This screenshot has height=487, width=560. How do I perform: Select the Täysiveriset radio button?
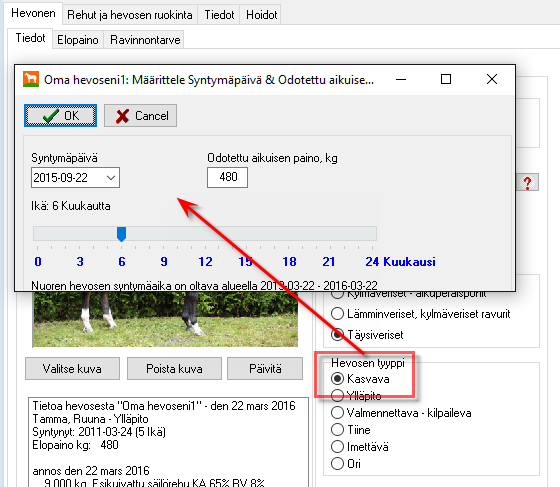coord(367,335)
